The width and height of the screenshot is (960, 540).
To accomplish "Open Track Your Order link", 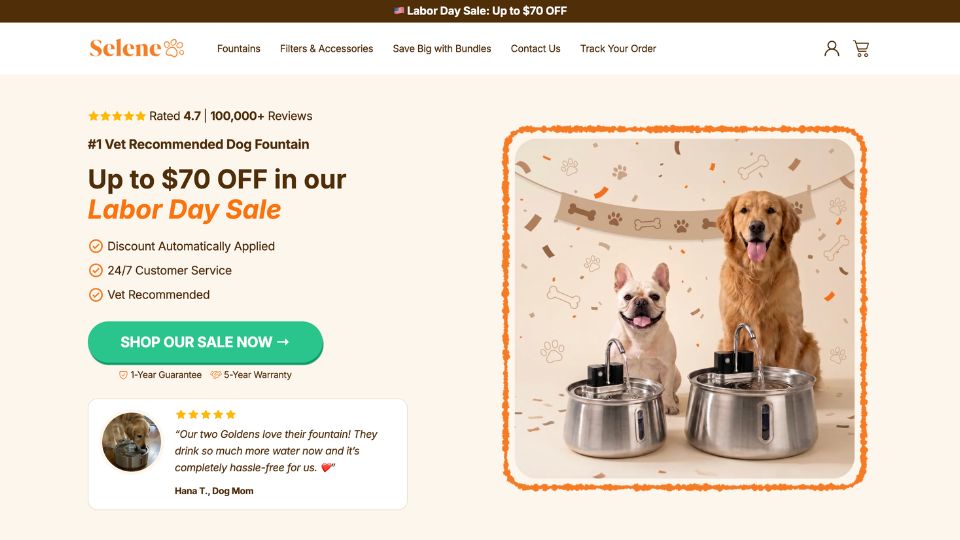I will point(618,48).
